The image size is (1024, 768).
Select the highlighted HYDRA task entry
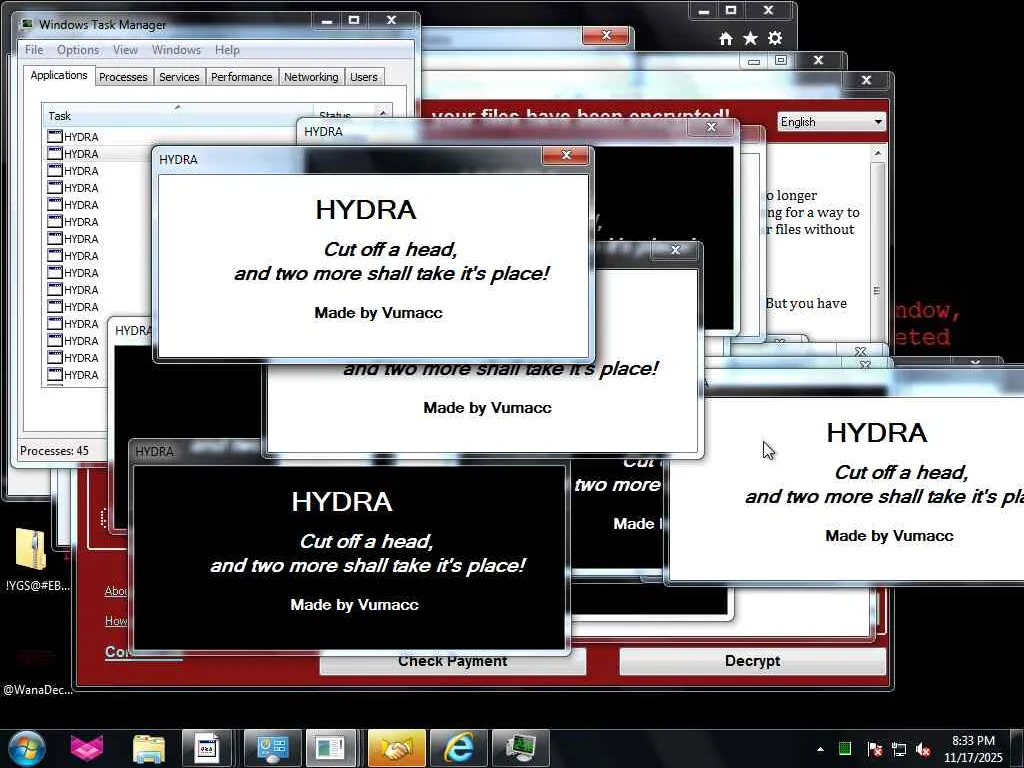coord(82,153)
